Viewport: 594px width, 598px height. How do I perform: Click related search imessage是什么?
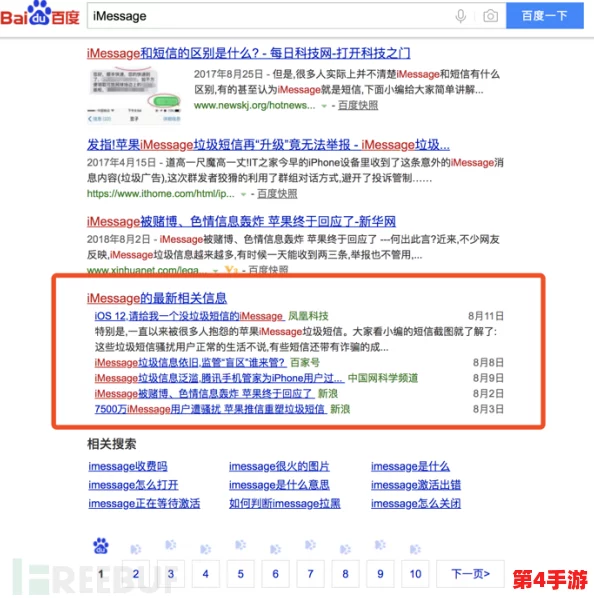pyautogui.click(x=410, y=466)
